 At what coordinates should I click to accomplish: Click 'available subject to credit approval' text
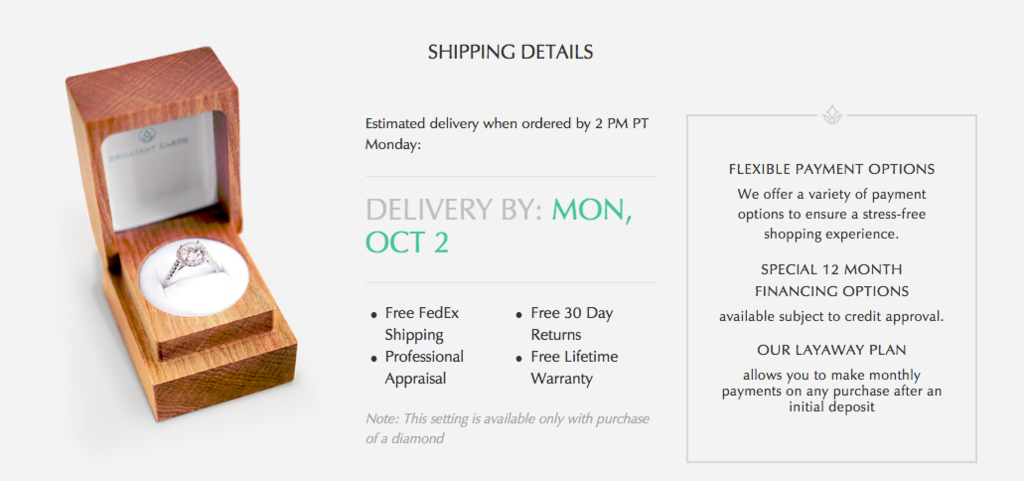coord(831,317)
